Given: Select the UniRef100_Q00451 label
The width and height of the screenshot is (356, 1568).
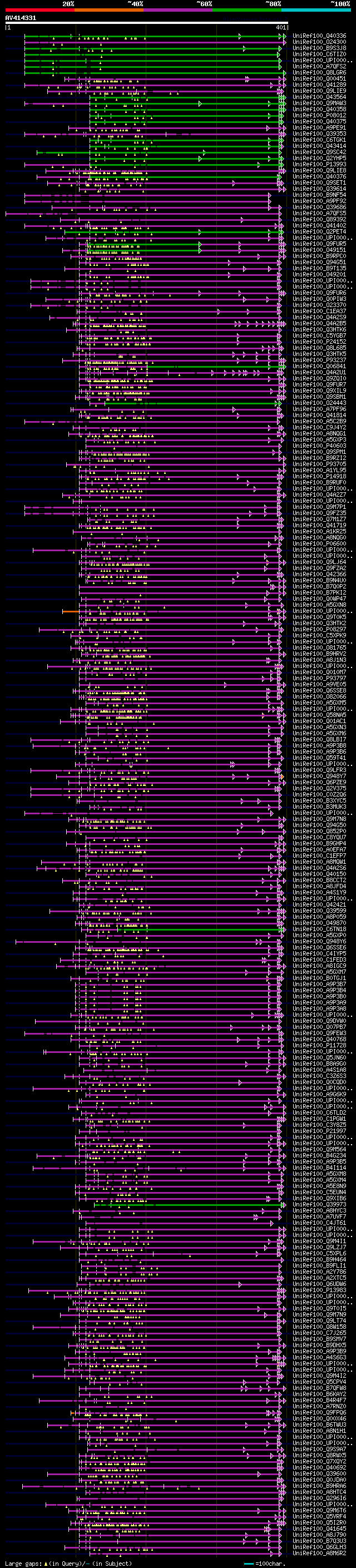Looking at the screenshot, I should (x=319, y=78).
